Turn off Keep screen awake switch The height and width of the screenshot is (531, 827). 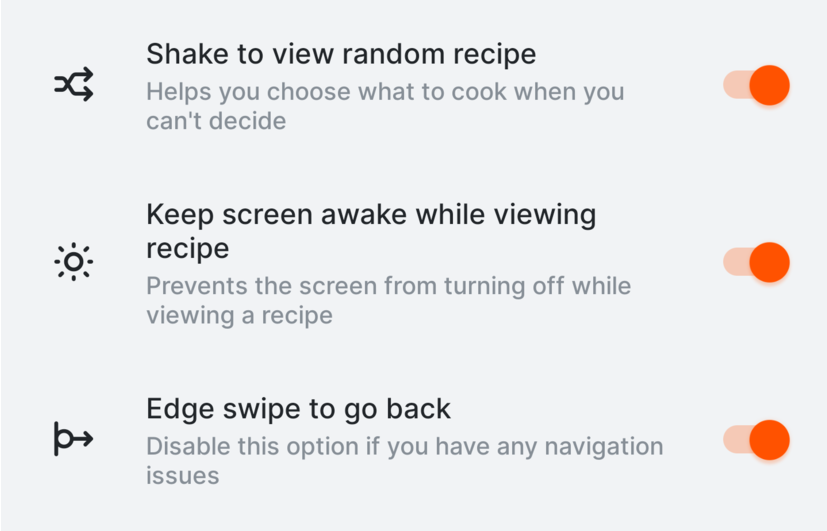tap(756, 262)
